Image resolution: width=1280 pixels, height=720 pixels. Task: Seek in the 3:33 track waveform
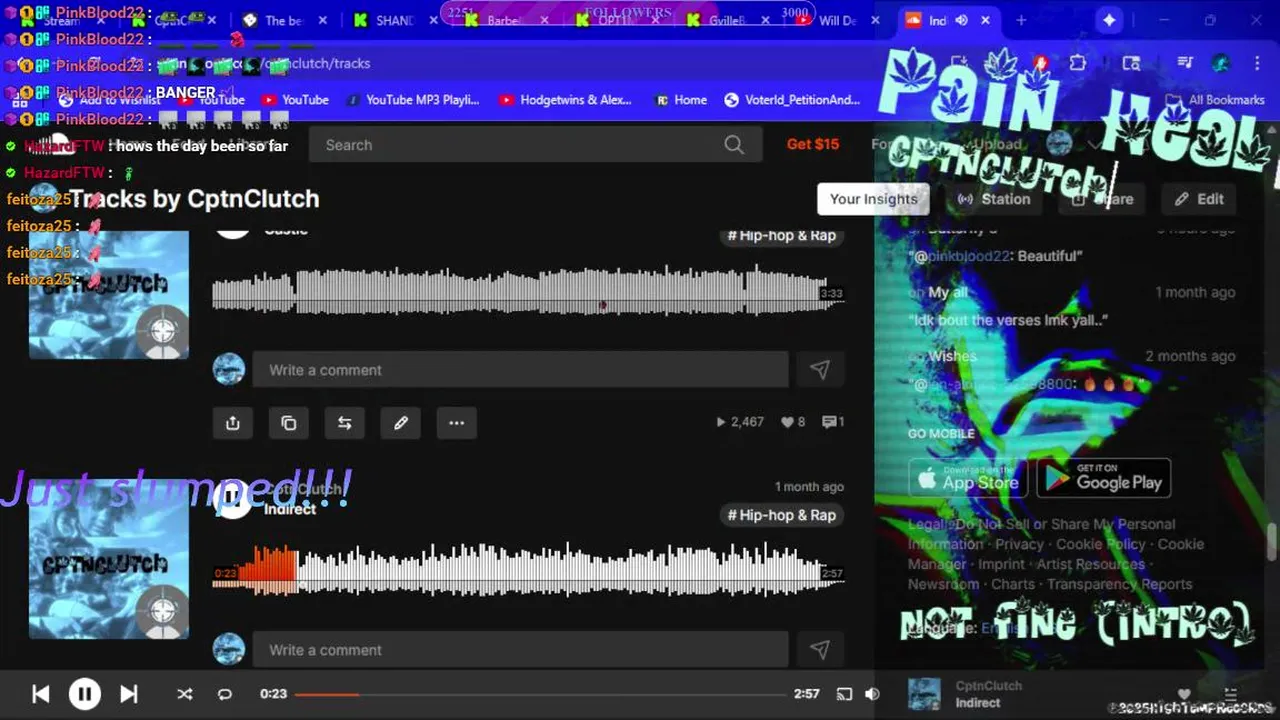point(527,291)
